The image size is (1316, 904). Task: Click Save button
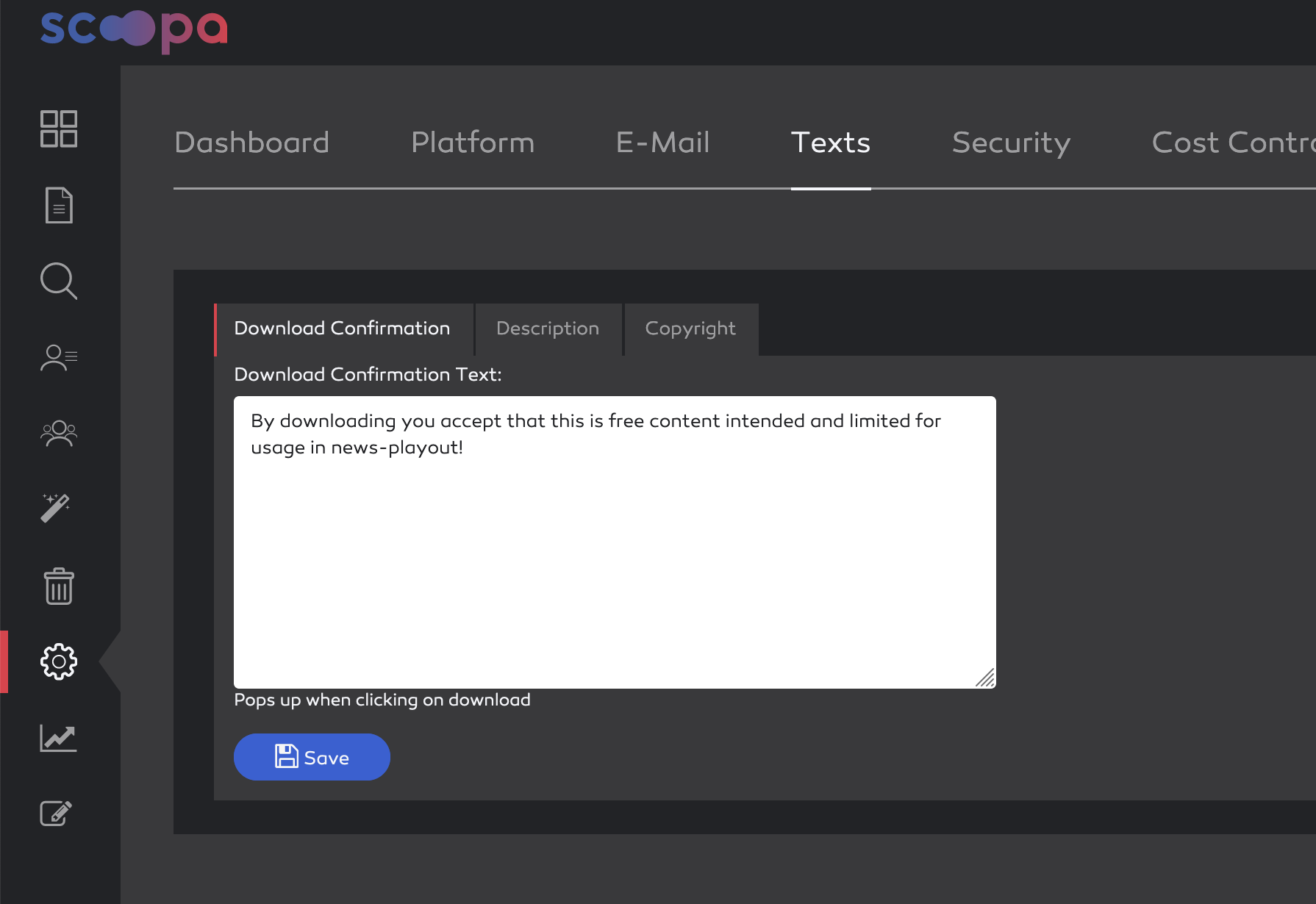pyautogui.click(x=312, y=757)
